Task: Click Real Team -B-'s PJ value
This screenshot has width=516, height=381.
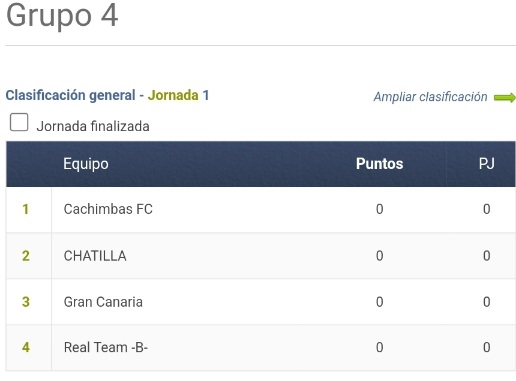Action: click(x=486, y=347)
